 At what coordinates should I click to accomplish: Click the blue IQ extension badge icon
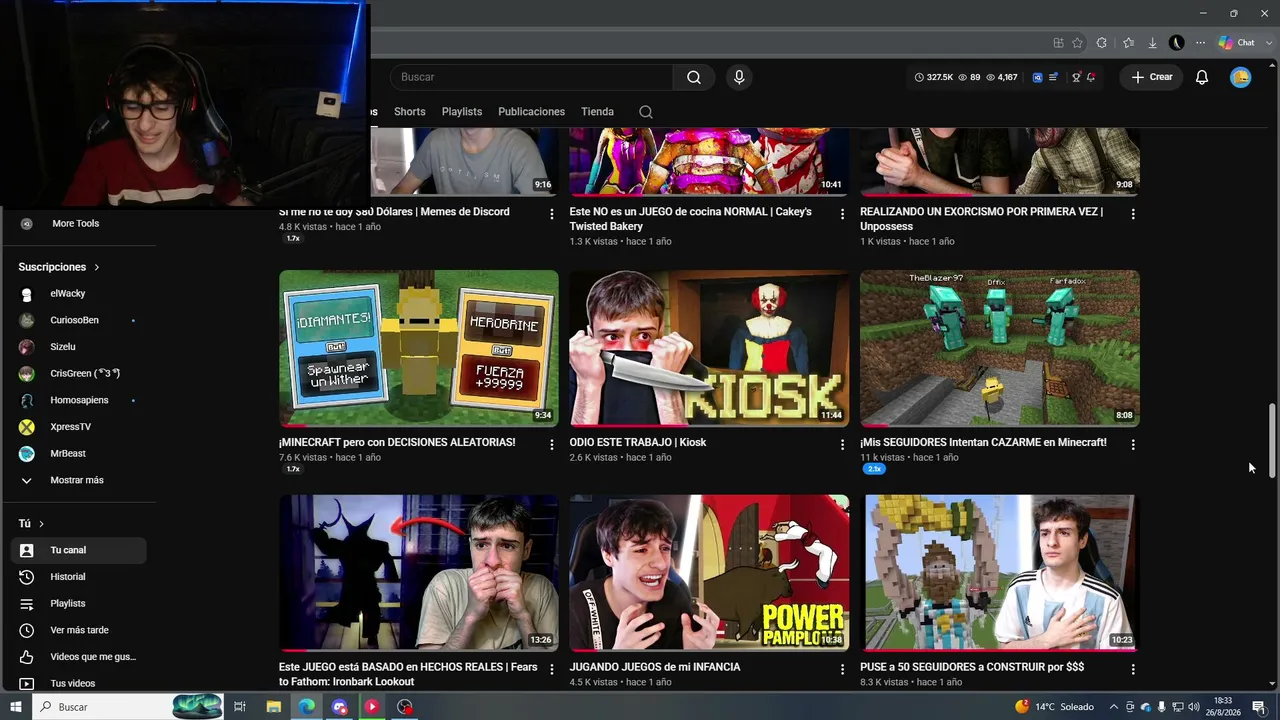click(x=1038, y=77)
